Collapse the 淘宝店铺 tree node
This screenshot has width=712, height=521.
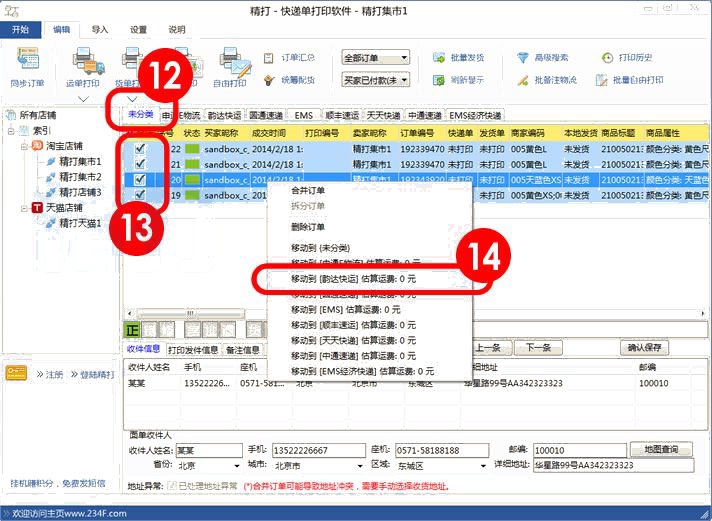[x=22, y=145]
